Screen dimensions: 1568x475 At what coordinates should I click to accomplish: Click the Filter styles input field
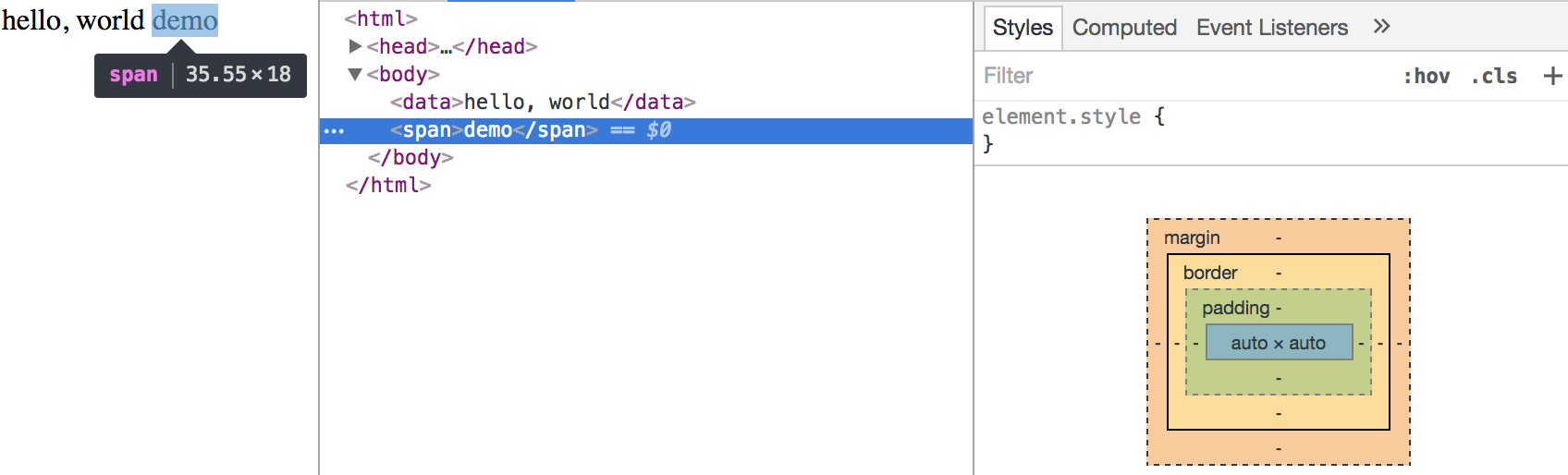(1183, 76)
